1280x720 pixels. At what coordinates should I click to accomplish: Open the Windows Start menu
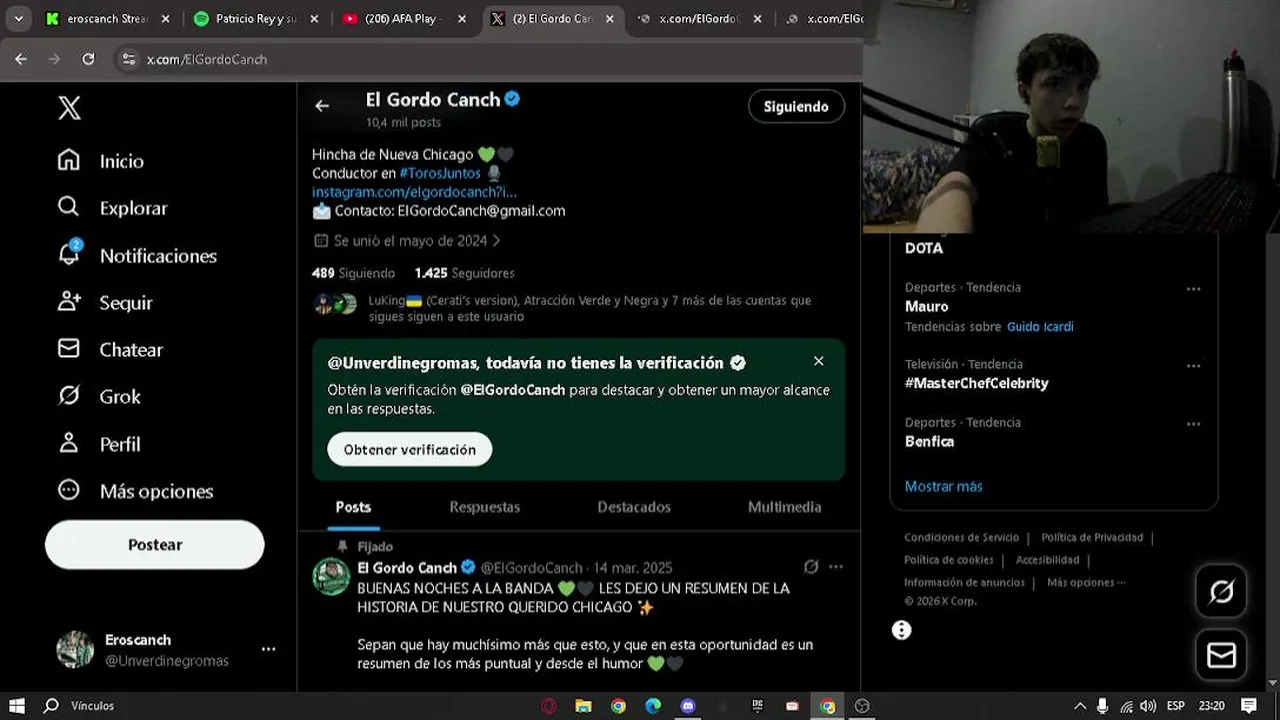[x=16, y=706]
